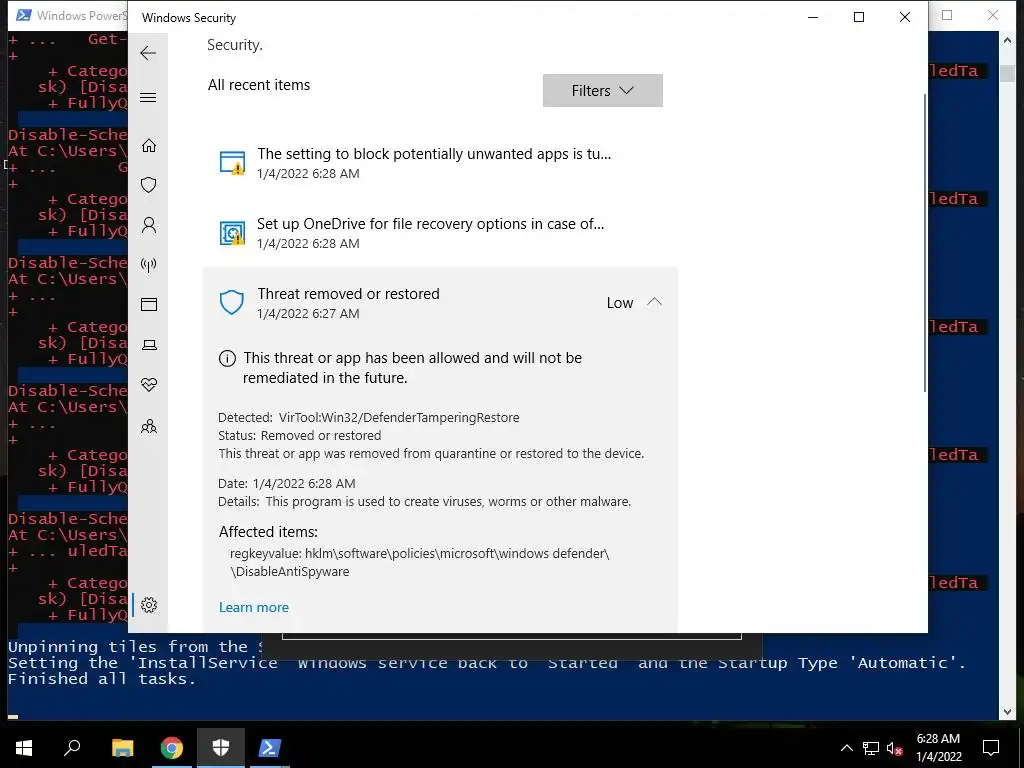Click the PowerShell 'Finished all tasks.' line

[101, 679]
